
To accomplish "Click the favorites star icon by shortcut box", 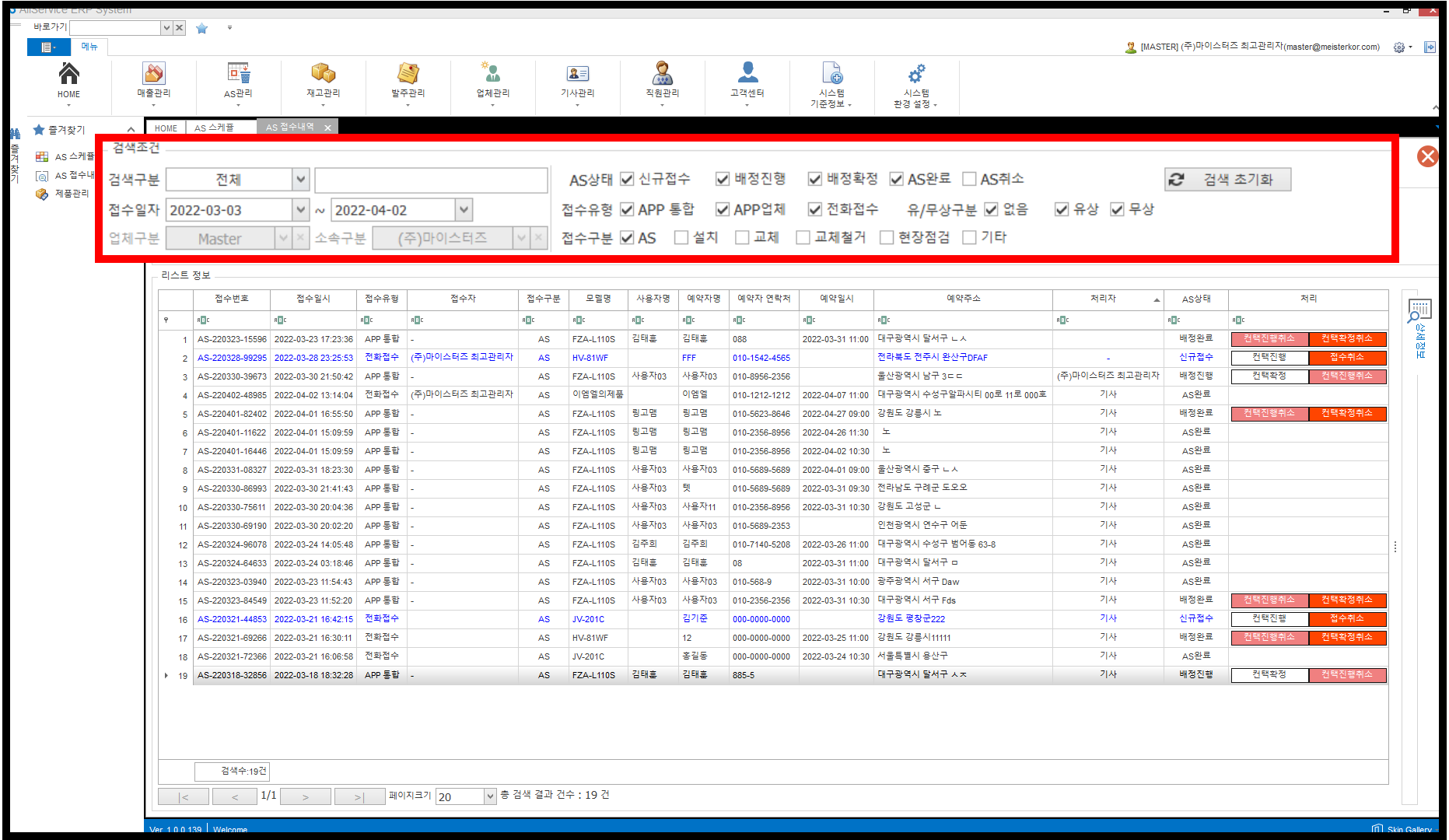I will click(202, 28).
